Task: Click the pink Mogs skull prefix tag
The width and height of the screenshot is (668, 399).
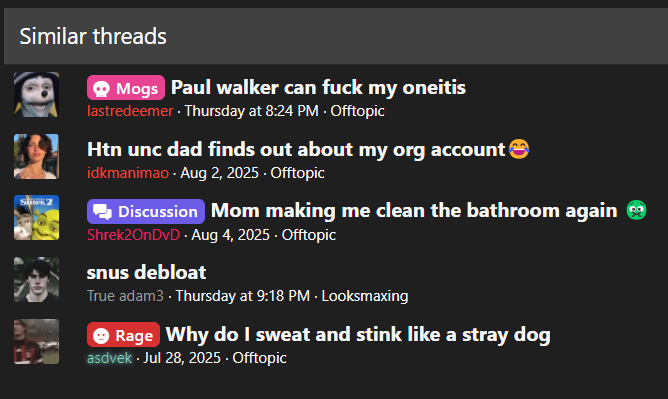Action: tap(126, 88)
